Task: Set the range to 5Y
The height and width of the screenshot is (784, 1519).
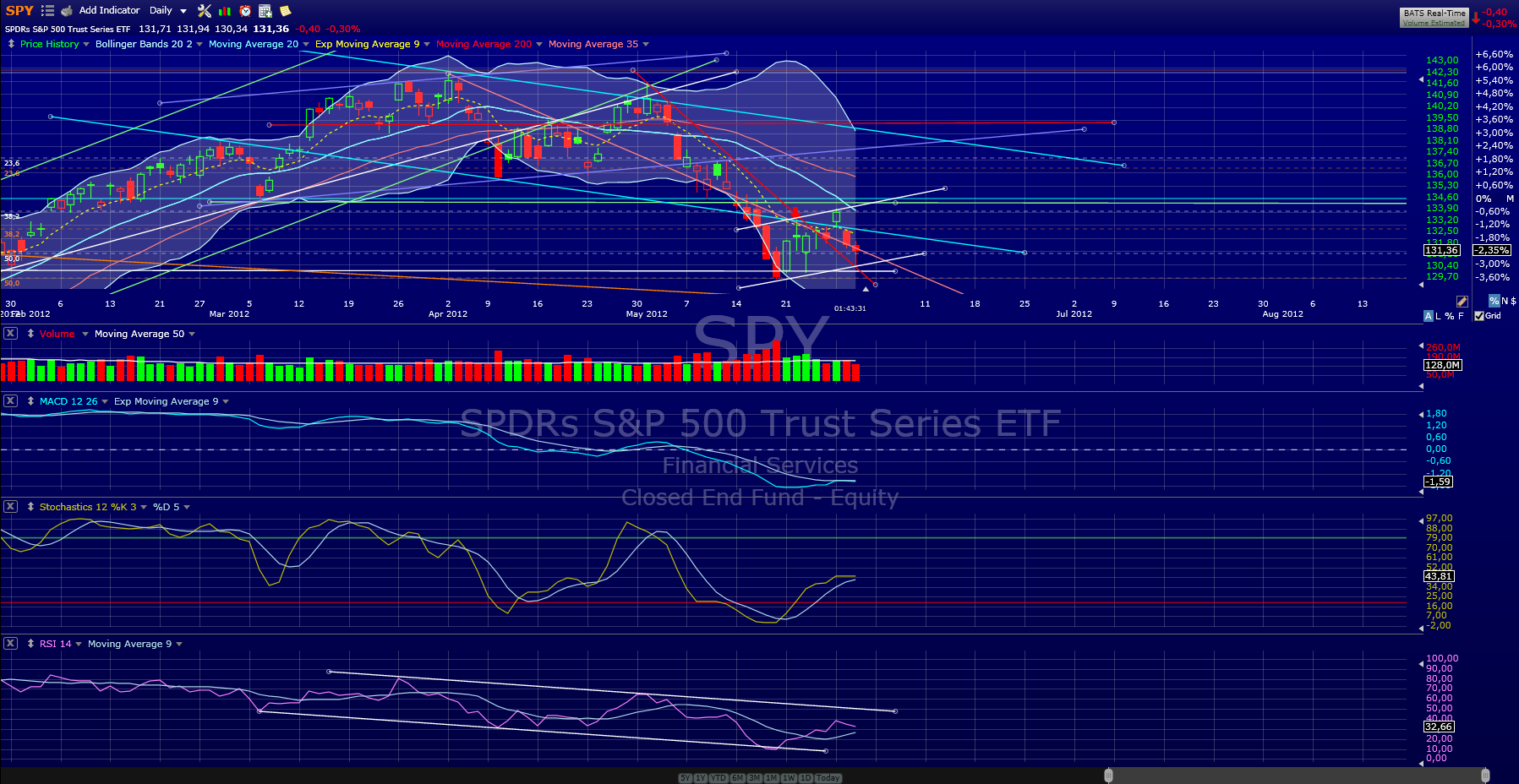Action: [x=685, y=778]
